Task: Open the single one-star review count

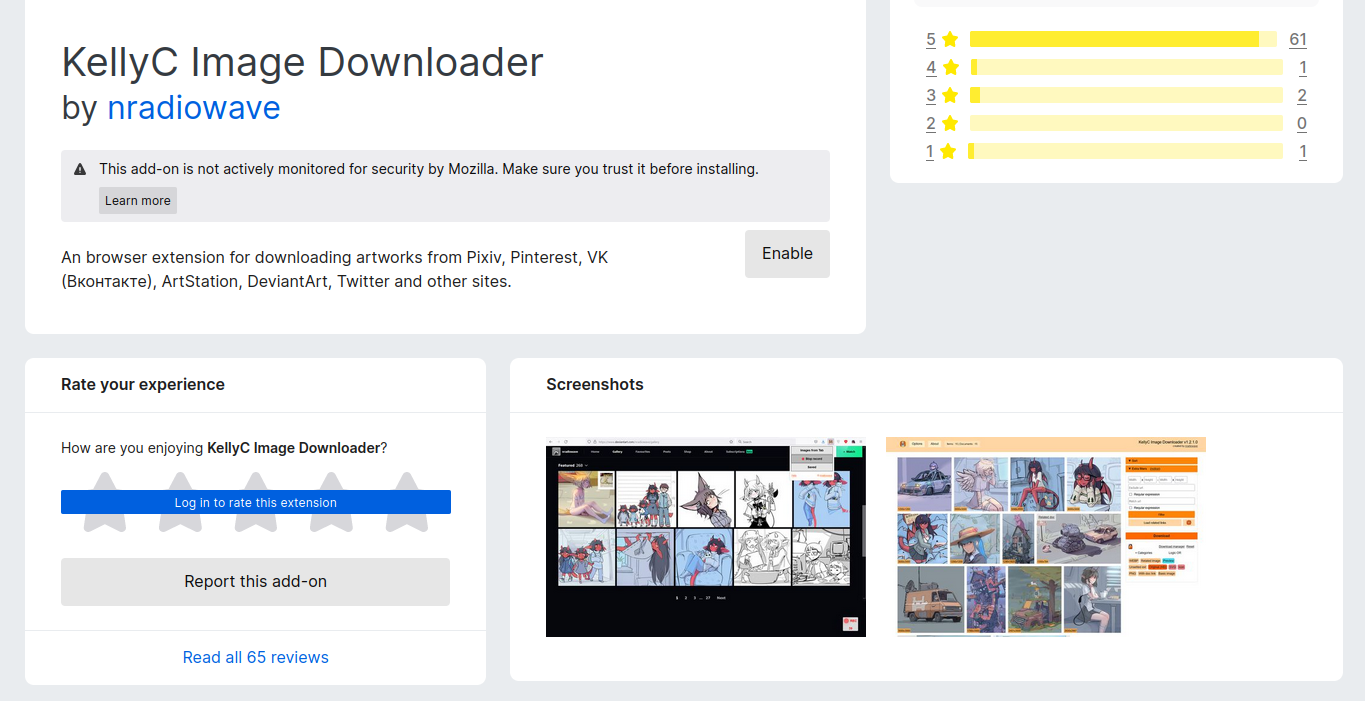Action: (1303, 152)
